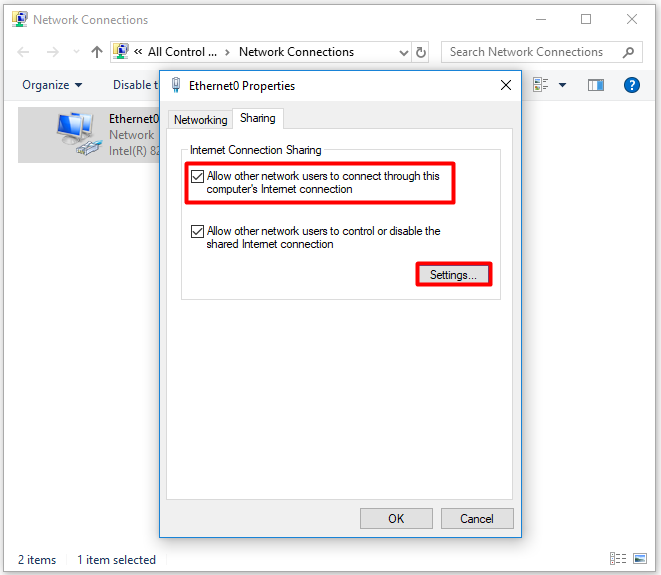
Task: Confirm with the OK button
Action: (396, 519)
